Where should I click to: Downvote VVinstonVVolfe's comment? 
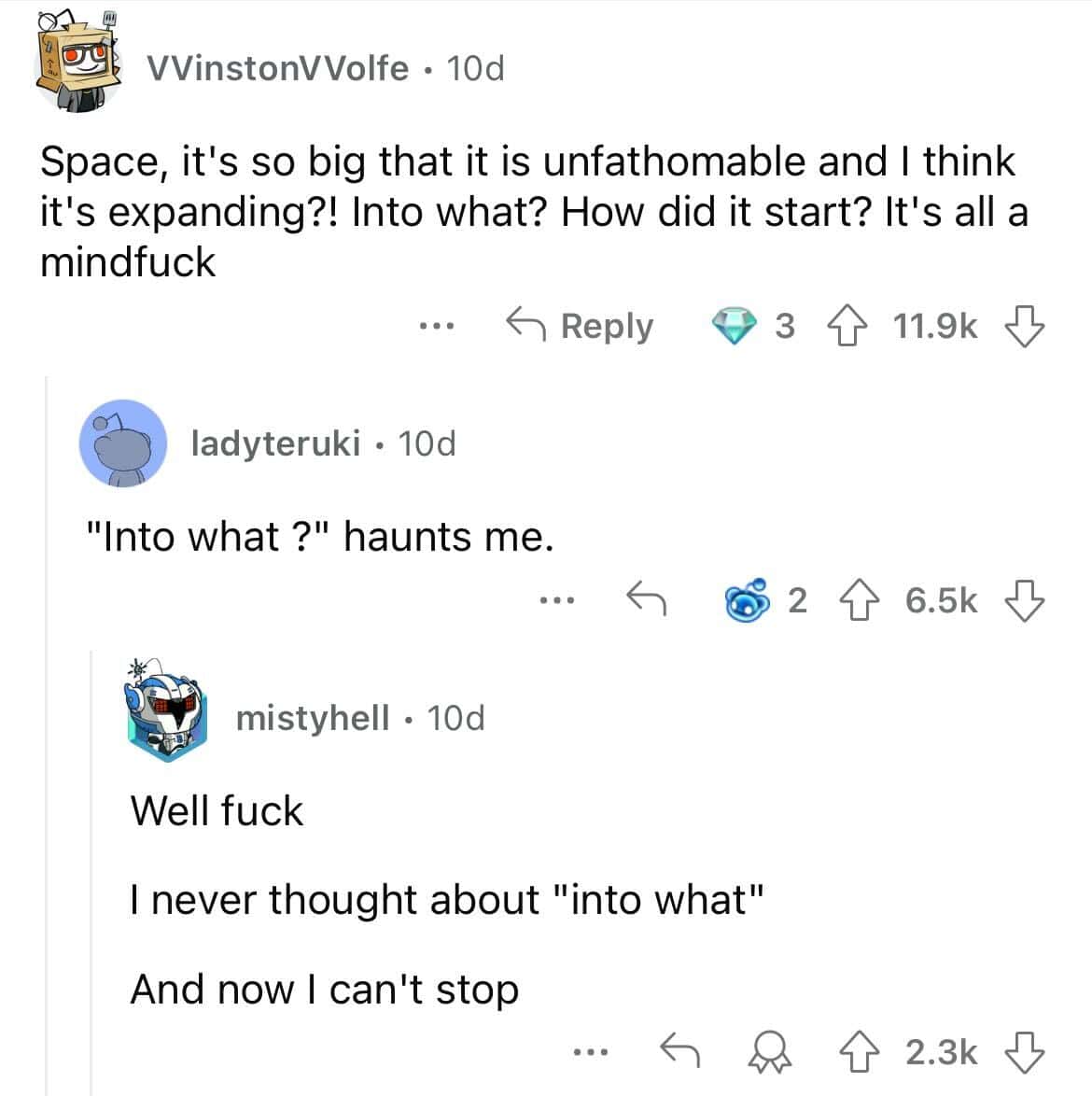[1024, 326]
